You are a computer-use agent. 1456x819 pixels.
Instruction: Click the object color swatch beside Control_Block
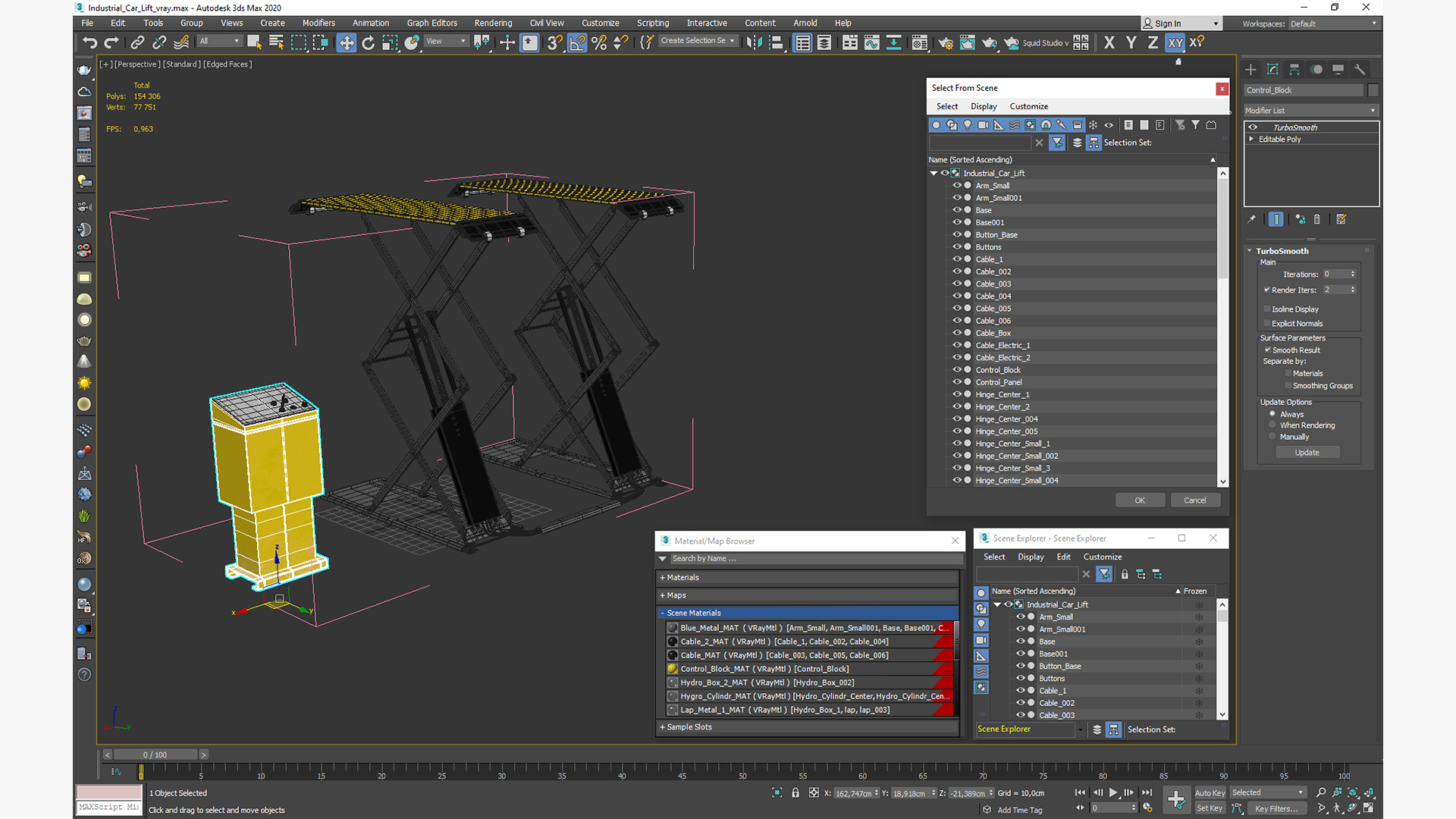(x=1373, y=89)
